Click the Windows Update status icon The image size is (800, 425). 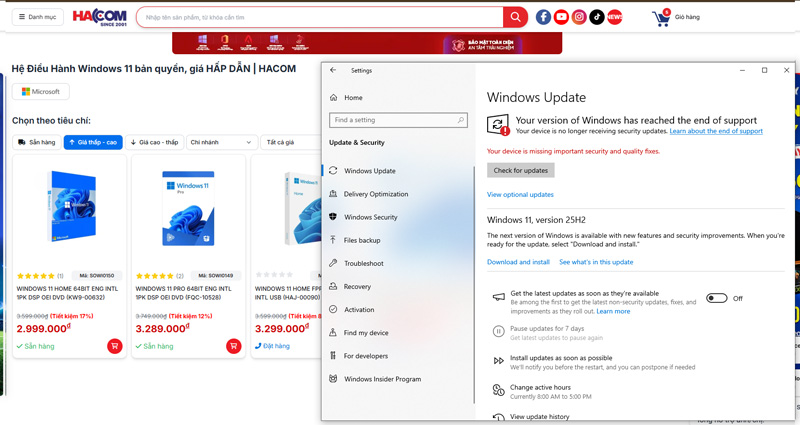(498, 125)
